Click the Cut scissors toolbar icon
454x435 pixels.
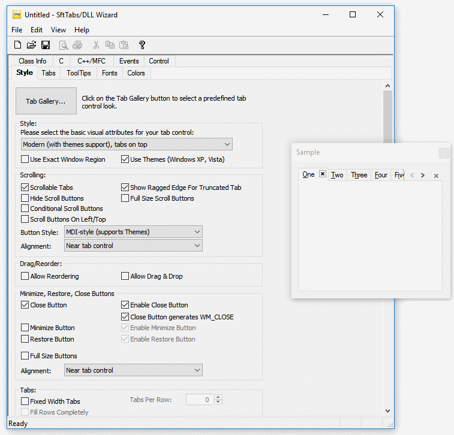tap(96, 45)
